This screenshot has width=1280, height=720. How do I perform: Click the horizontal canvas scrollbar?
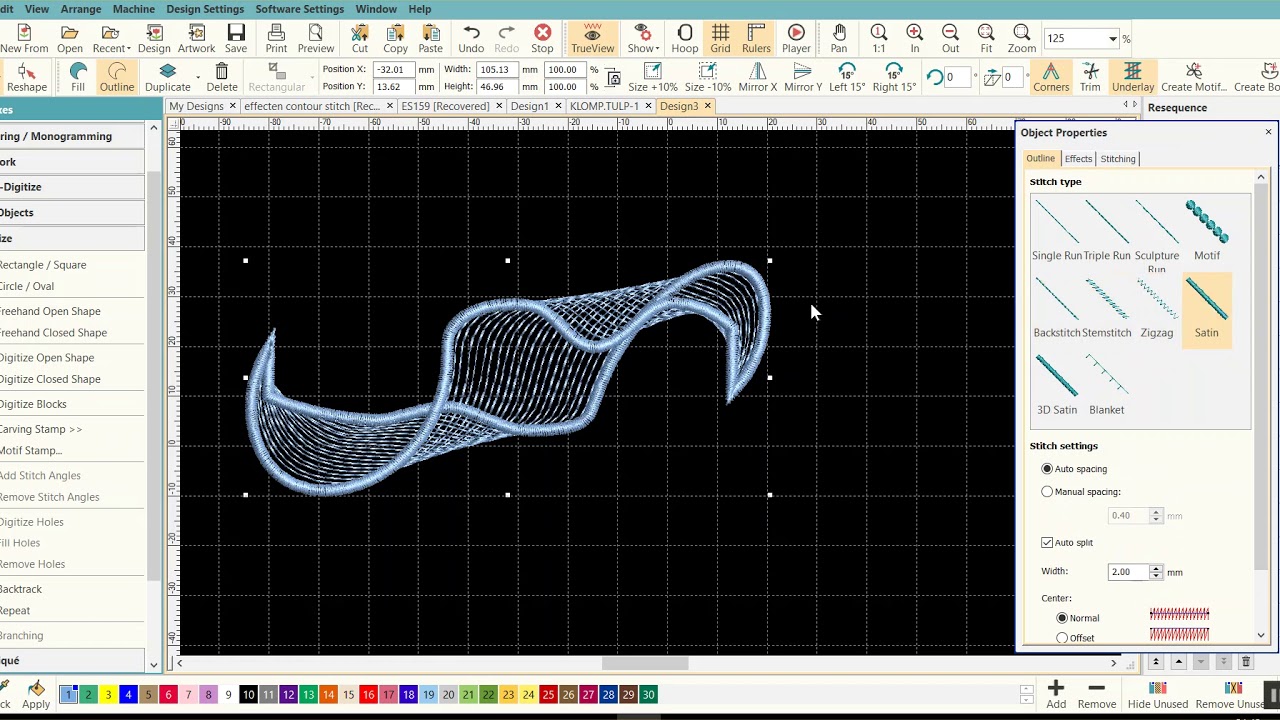[645, 662]
